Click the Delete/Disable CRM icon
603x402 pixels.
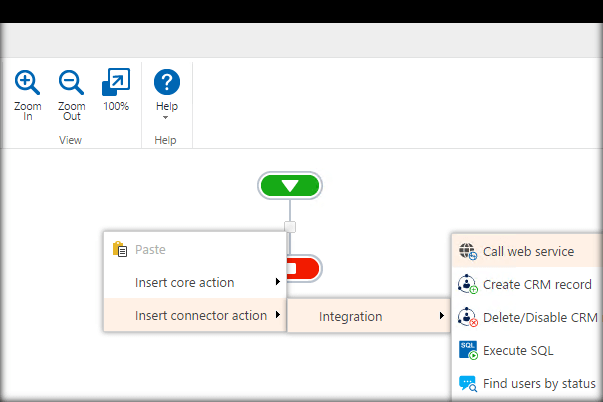pyautogui.click(x=467, y=317)
